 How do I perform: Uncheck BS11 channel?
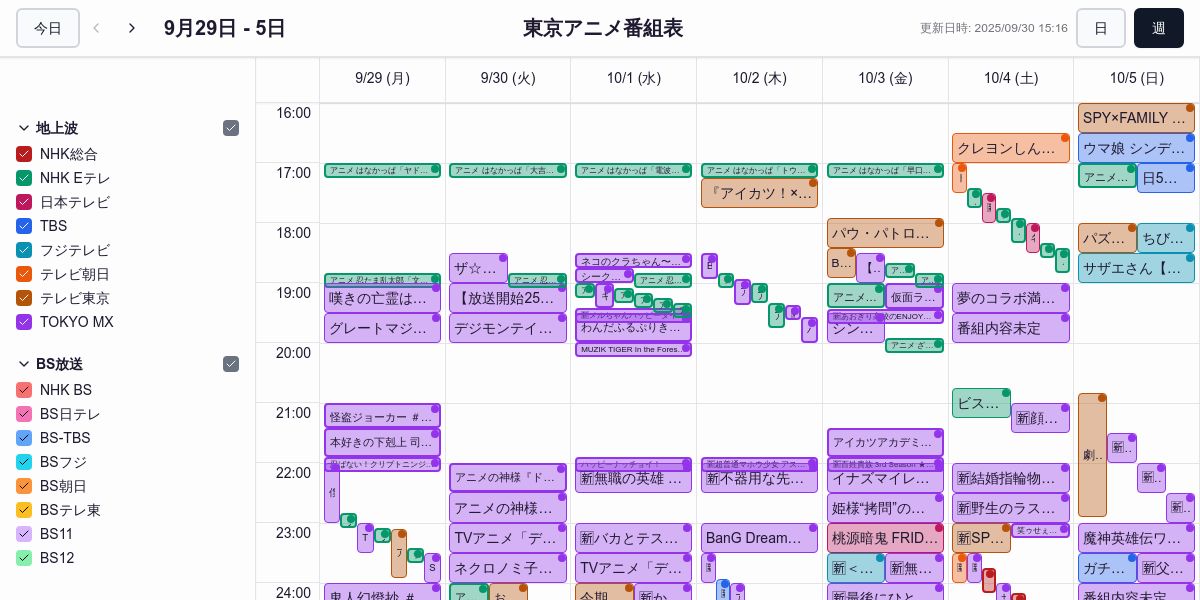click(24, 534)
